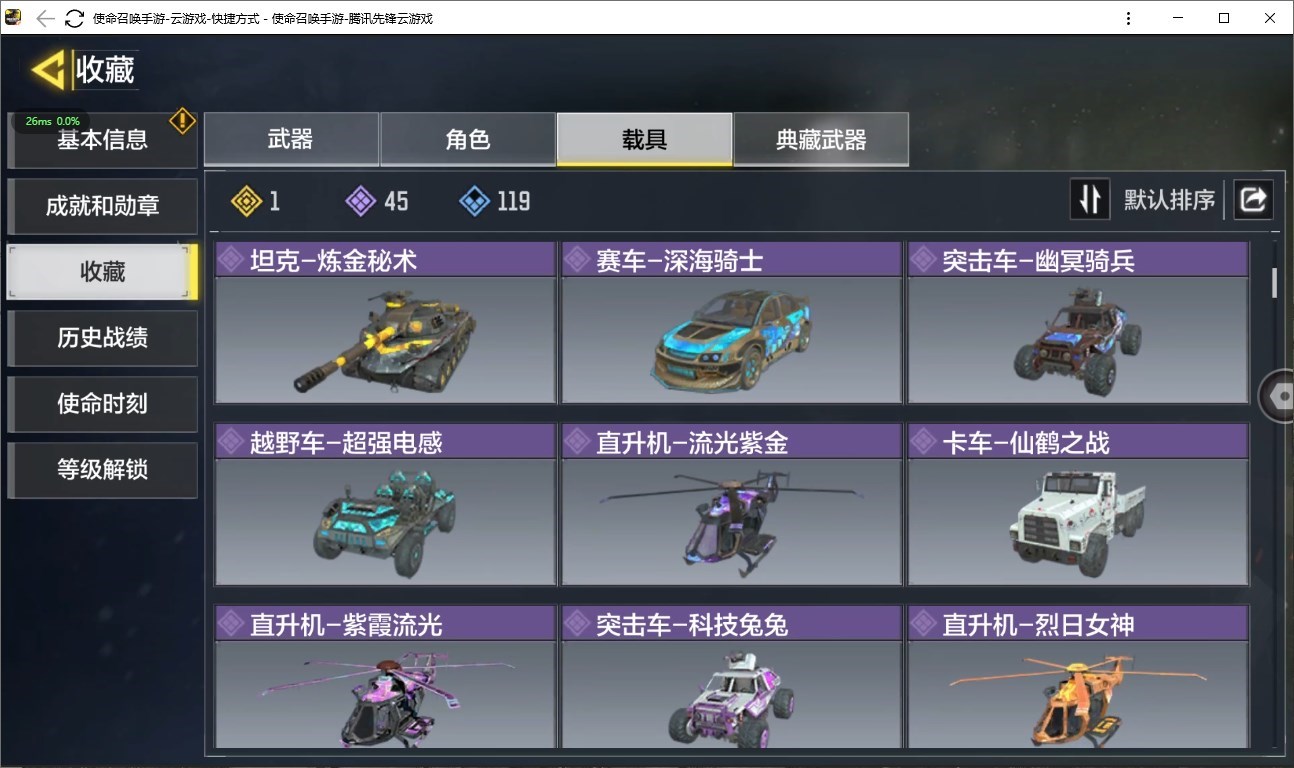
Task: Open the three-dot menu in title bar
Action: coord(1128,18)
